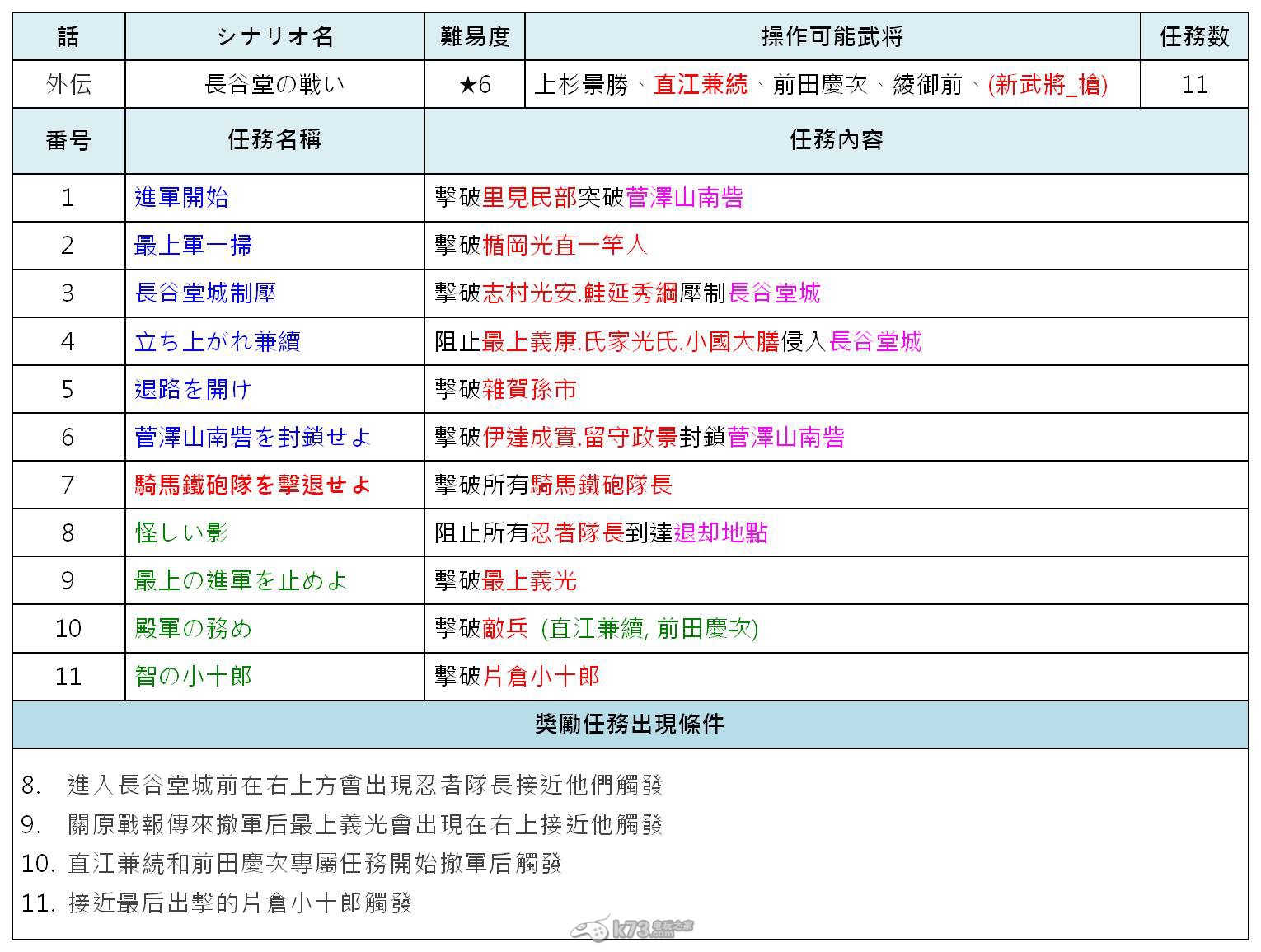
Task: Select the green mission 怪しい影
Action: [x=181, y=532]
